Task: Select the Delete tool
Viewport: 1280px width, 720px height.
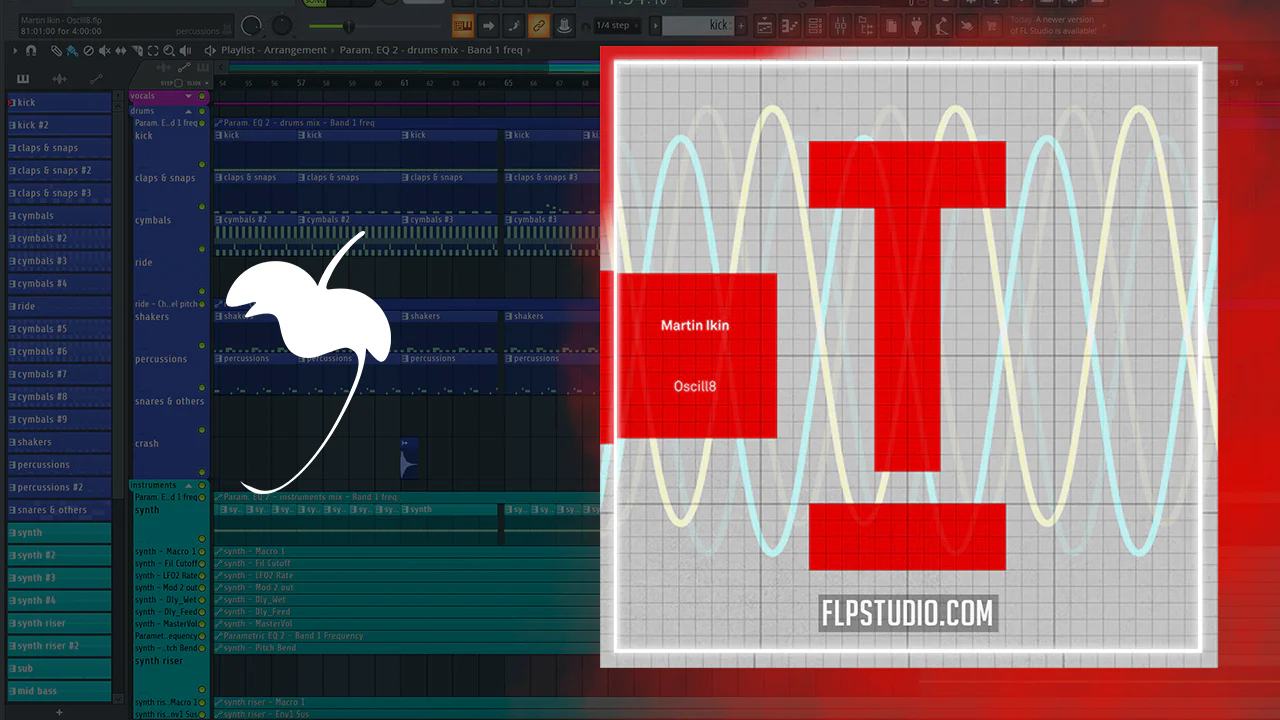Action: pos(88,50)
